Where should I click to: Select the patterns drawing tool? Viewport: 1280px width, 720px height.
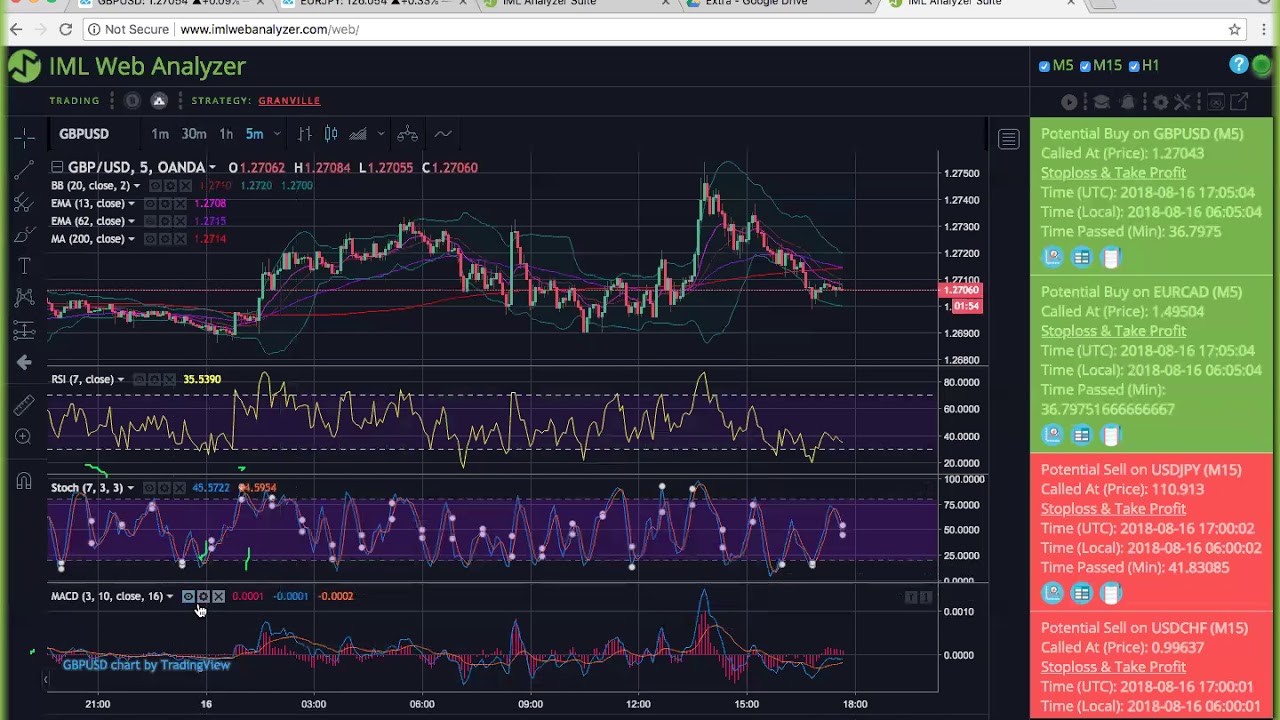[24, 298]
